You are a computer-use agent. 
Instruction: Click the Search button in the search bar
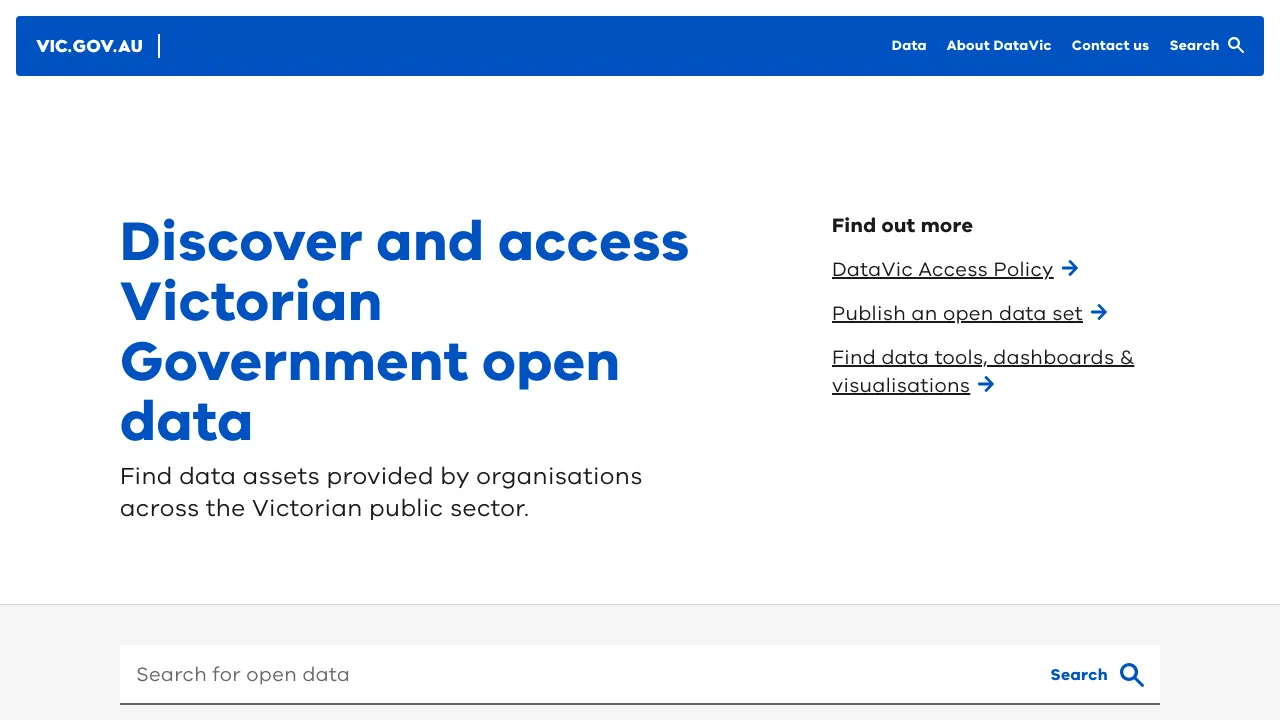[1097, 675]
